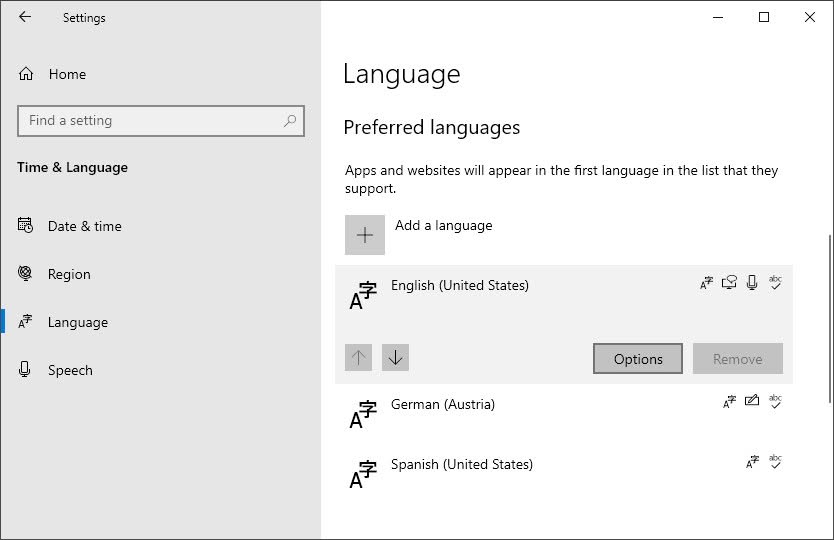This screenshot has width=834, height=540.
Task: Click German display language icon
Action: point(729,402)
